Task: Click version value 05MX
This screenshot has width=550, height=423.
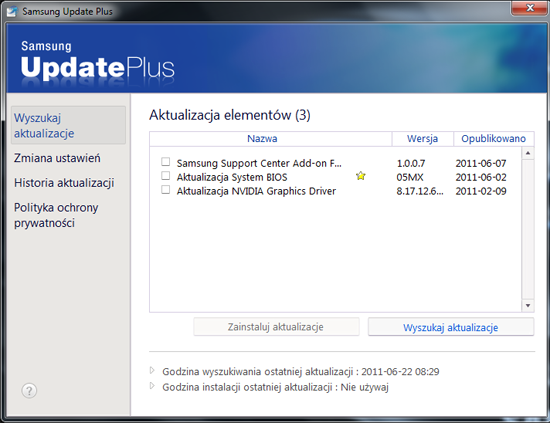Action: (x=410, y=177)
